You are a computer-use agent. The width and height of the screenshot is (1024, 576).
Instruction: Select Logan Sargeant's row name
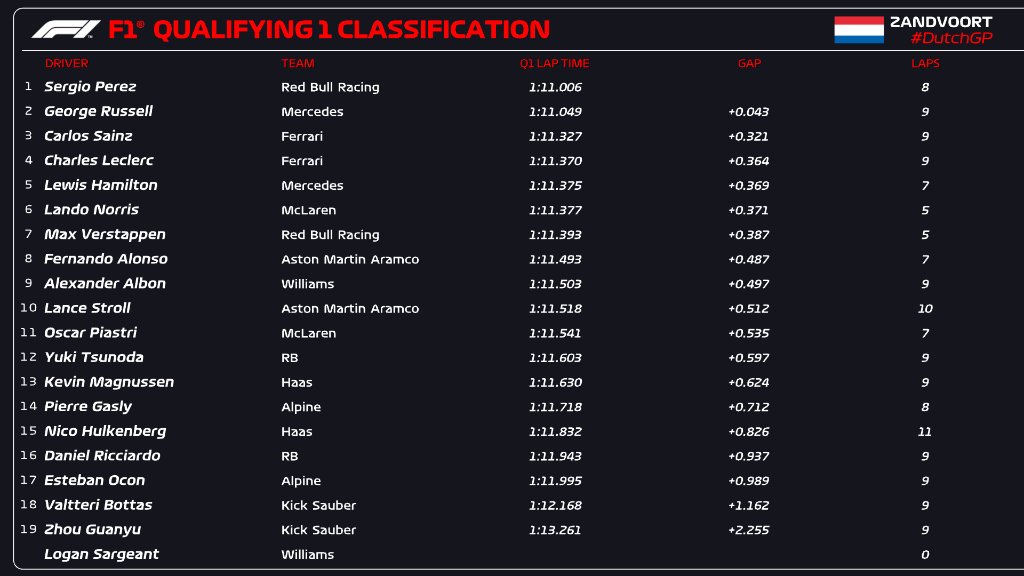coord(101,554)
